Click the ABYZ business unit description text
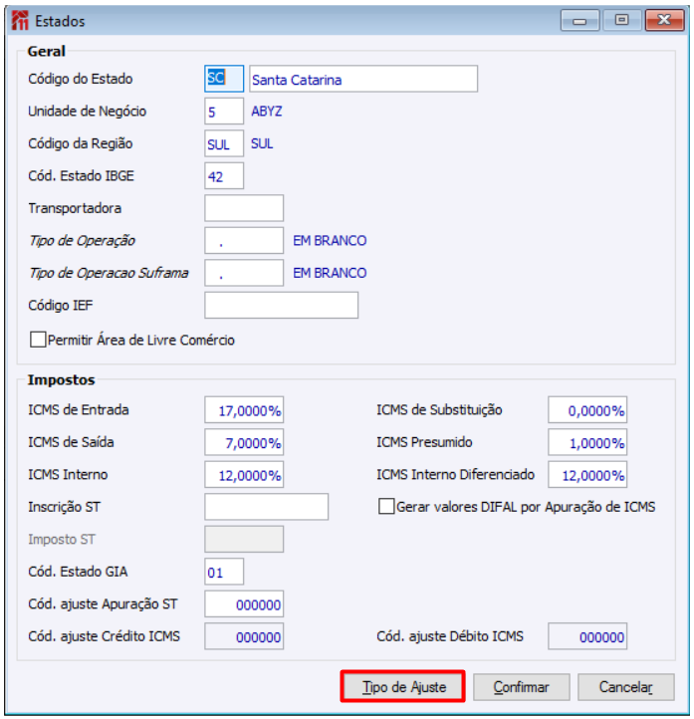The height and width of the screenshot is (719, 694). point(266,111)
